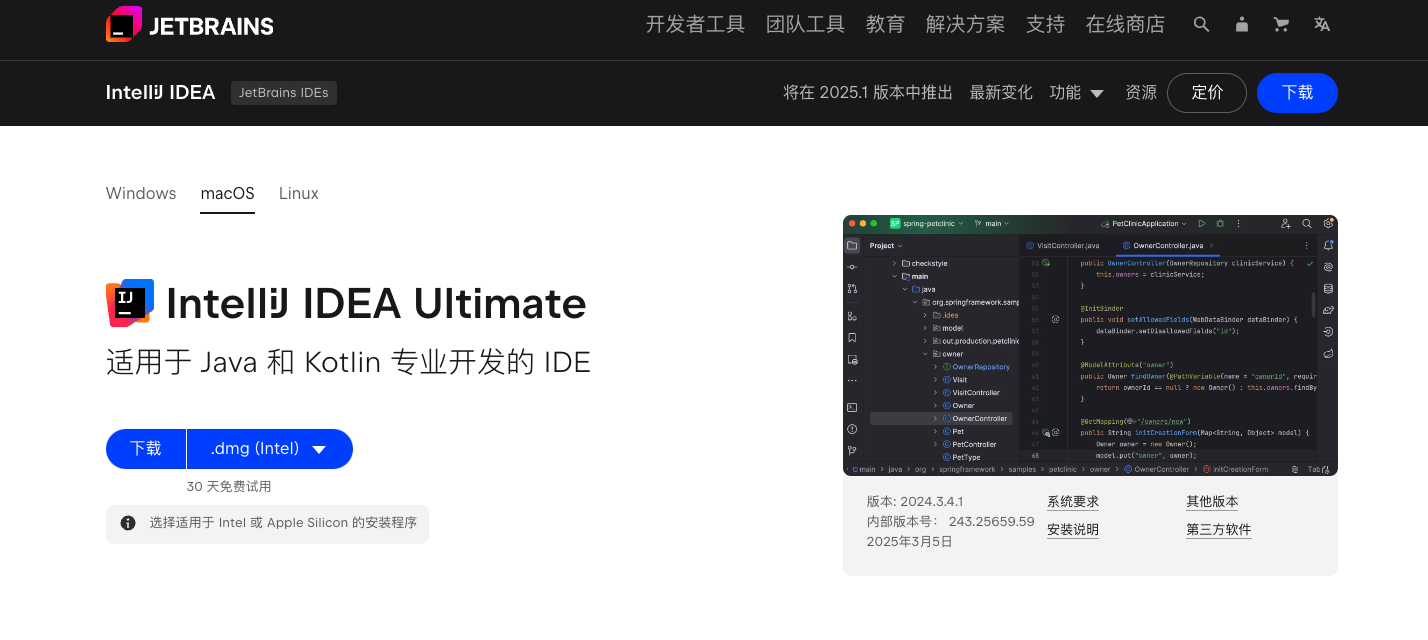This screenshot has width=1428, height=640.
Task: Click the language translation icon
Action: (1322, 25)
